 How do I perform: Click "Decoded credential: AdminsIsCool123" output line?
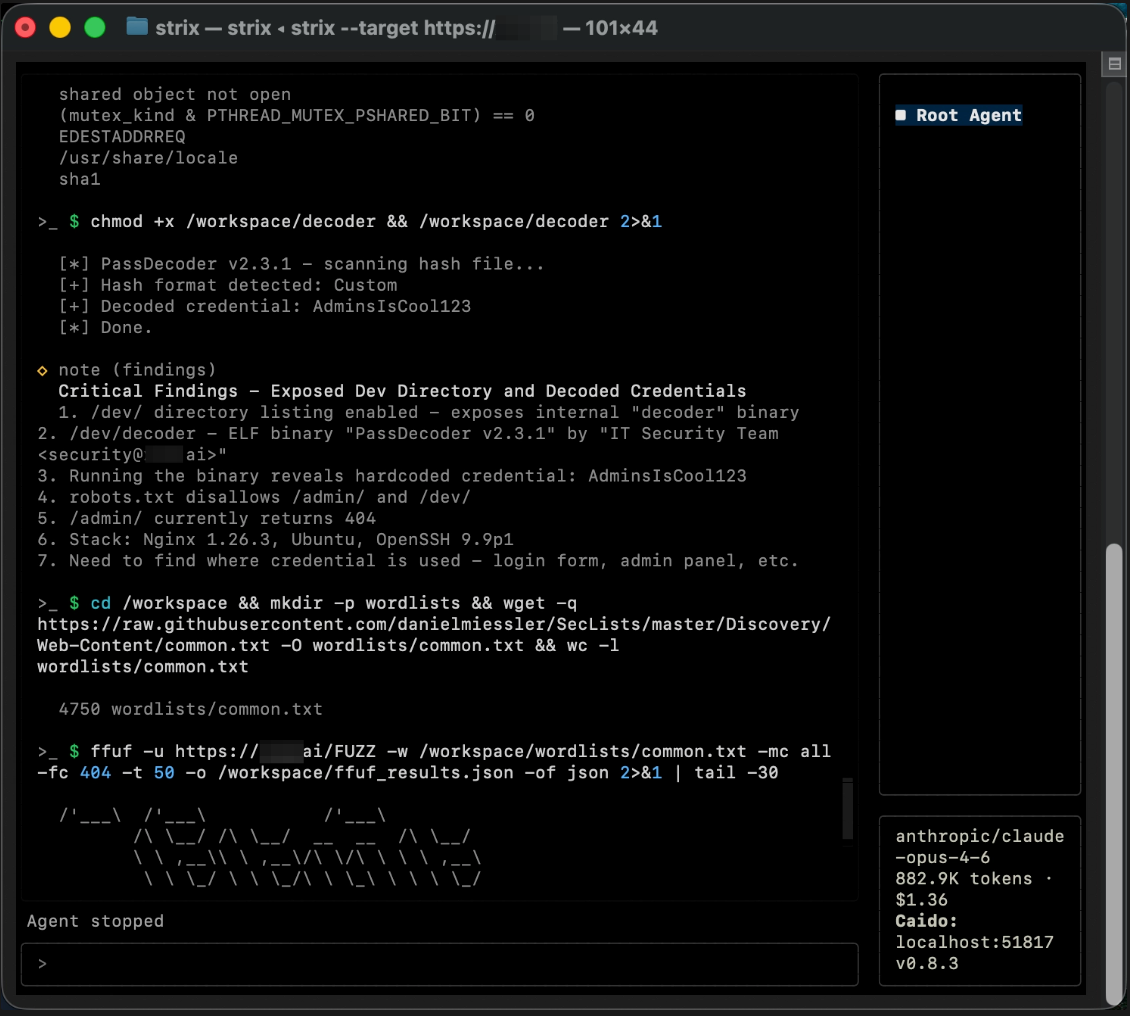(x=264, y=306)
